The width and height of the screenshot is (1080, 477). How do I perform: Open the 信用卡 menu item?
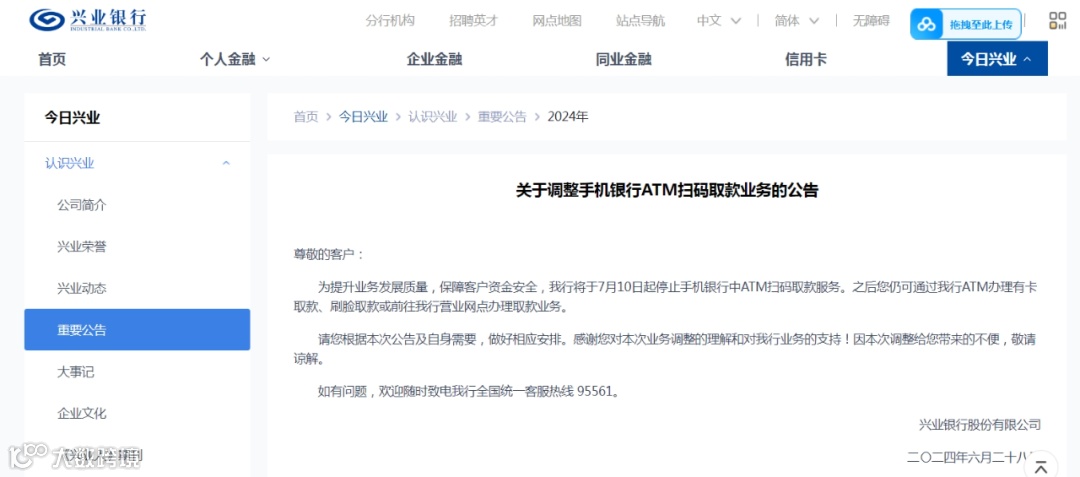pyautogui.click(x=806, y=59)
